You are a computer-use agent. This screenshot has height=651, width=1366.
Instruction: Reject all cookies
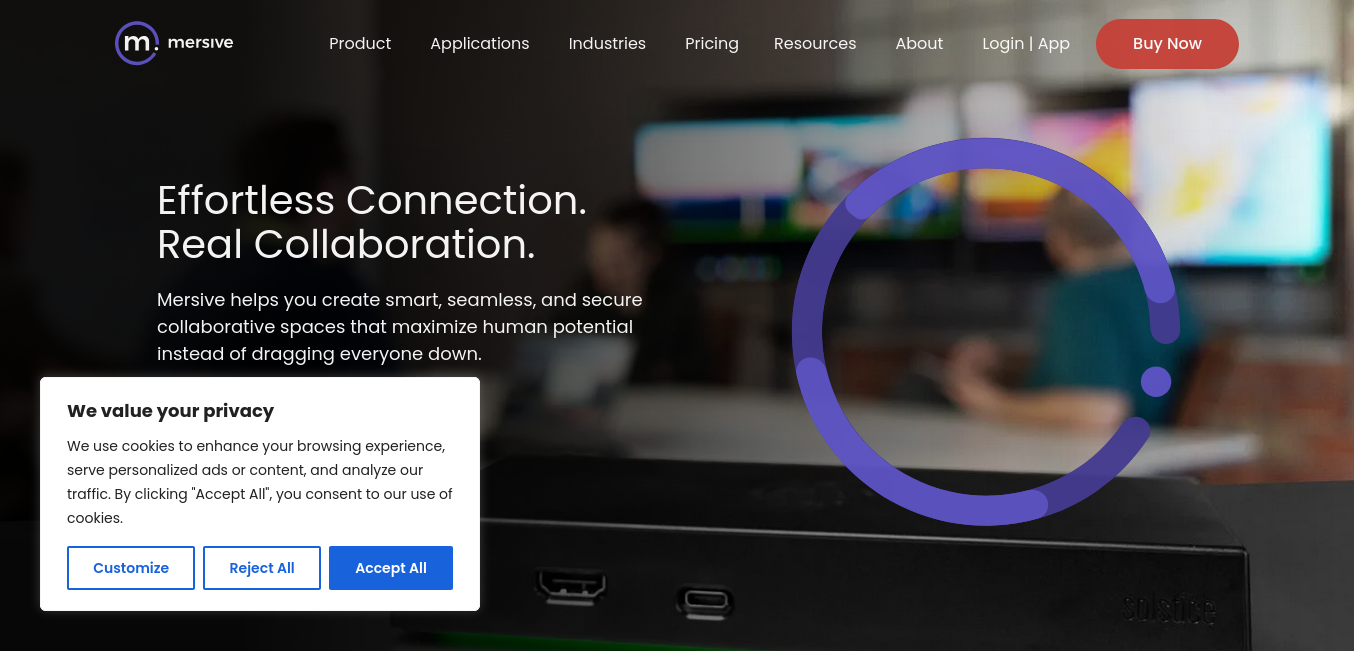point(262,568)
